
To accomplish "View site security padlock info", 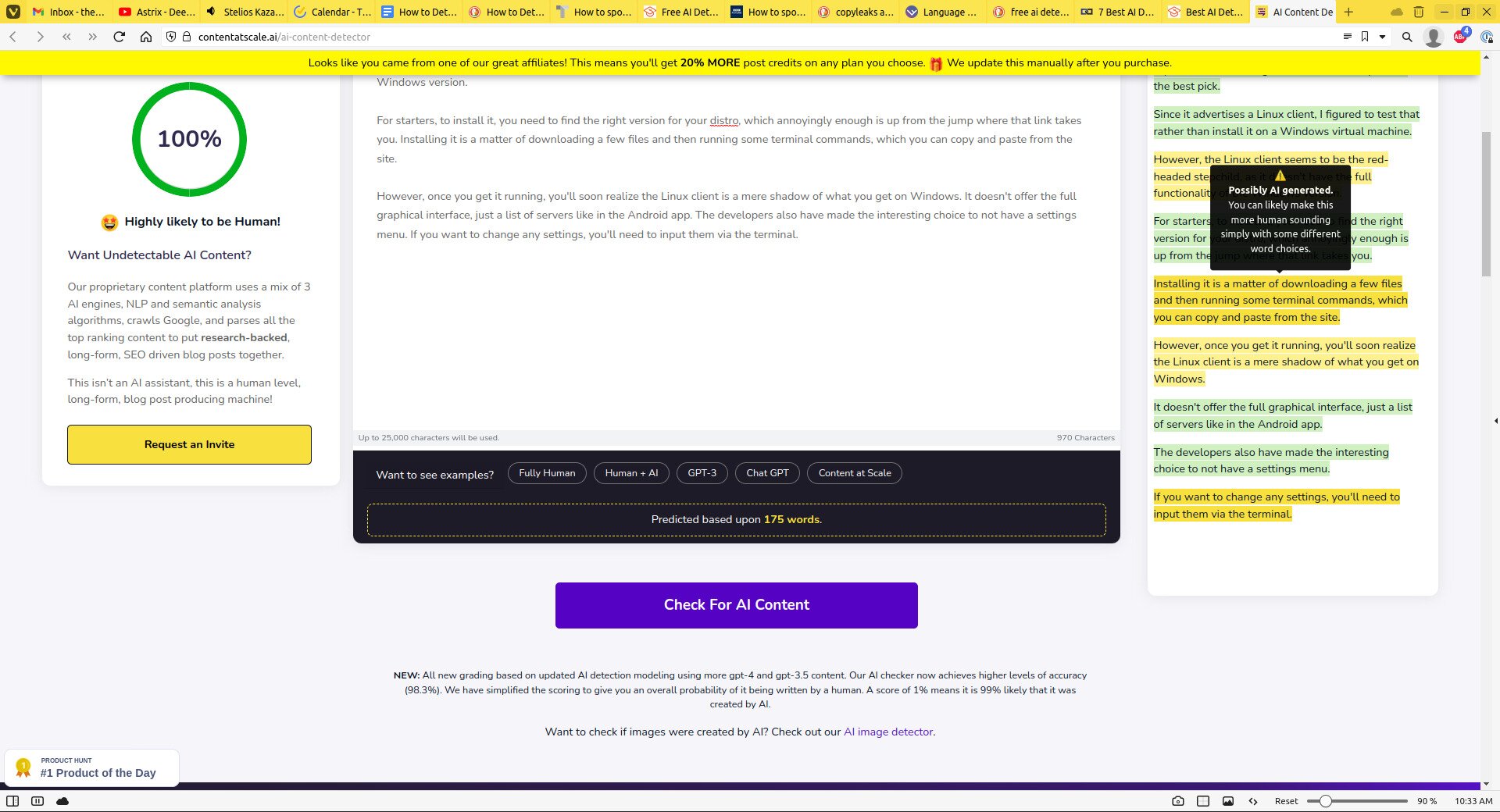I will [186, 37].
